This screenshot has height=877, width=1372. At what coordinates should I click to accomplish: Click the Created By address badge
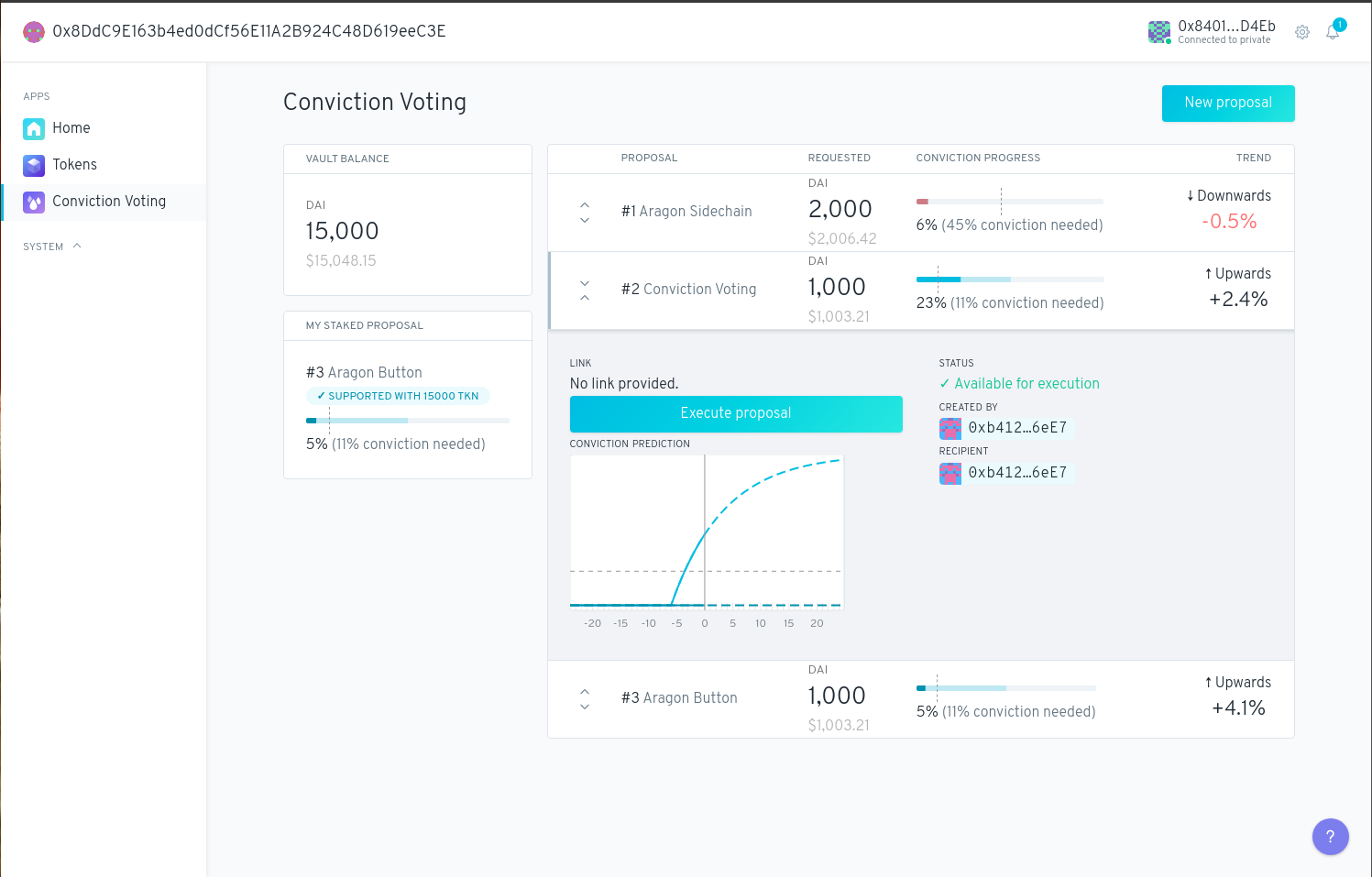[1006, 428]
